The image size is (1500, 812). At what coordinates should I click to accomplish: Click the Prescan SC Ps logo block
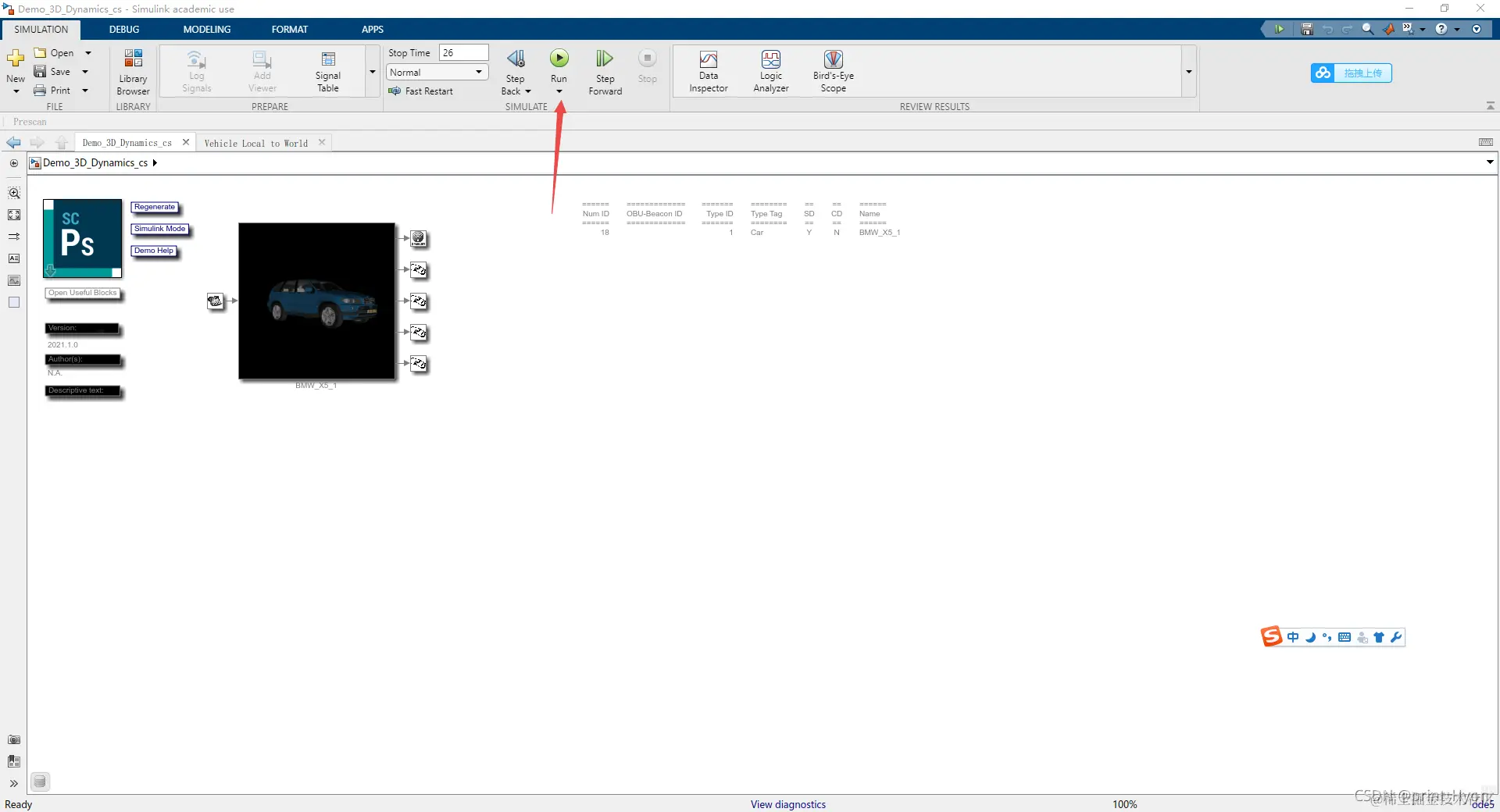tap(82, 238)
